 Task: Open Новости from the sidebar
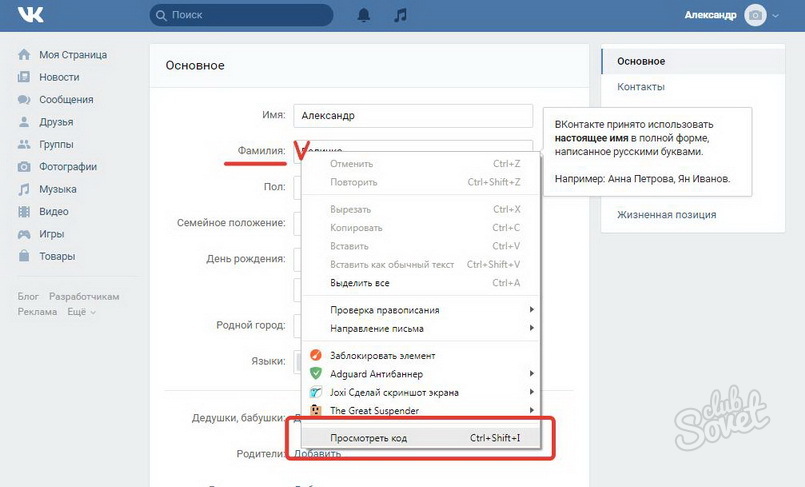point(59,77)
